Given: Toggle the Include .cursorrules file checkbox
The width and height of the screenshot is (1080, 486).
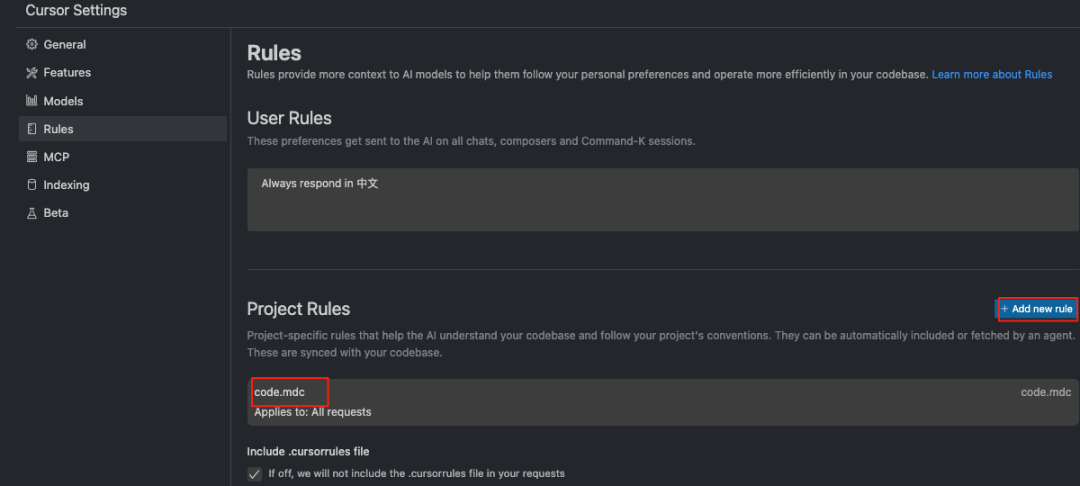Looking at the screenshot, I should pos(254,473).
